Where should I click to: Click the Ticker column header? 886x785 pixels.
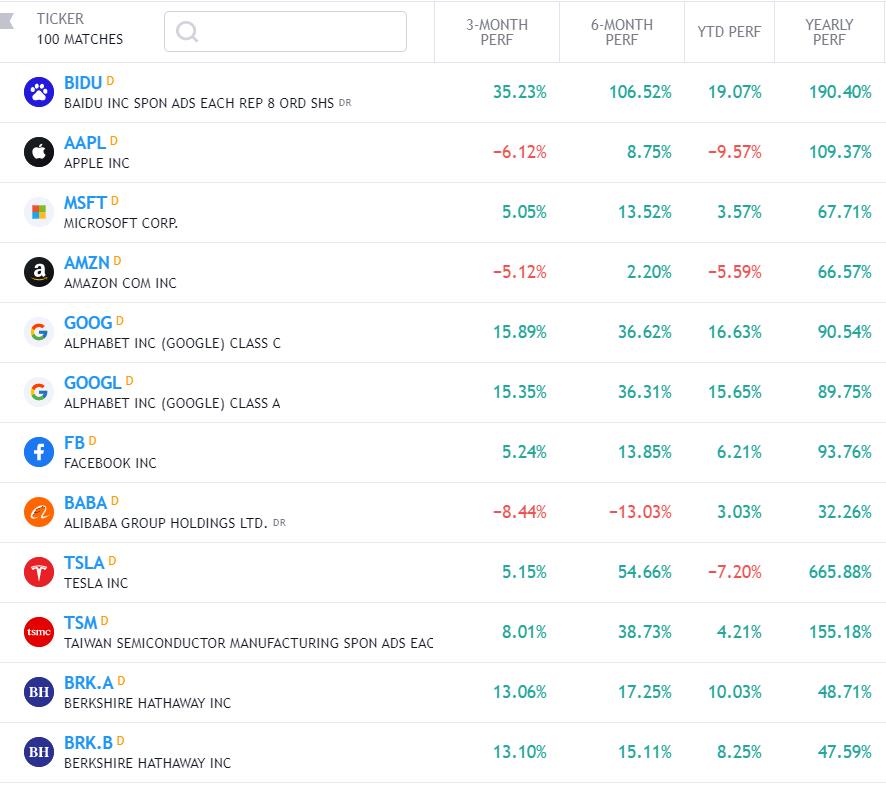[61, 19]
